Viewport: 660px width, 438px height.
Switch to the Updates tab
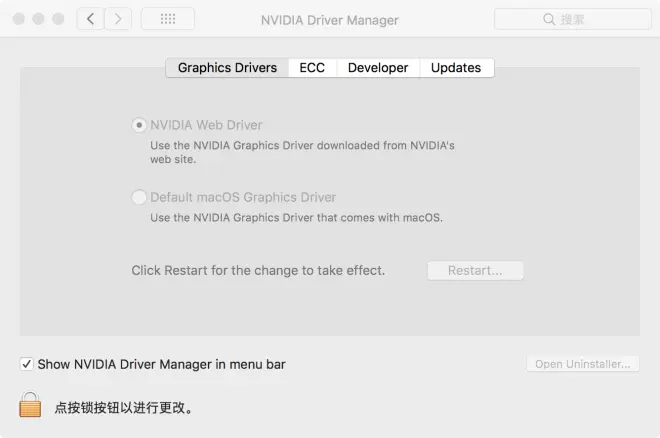pyautogui.click(x=456, y=68)
